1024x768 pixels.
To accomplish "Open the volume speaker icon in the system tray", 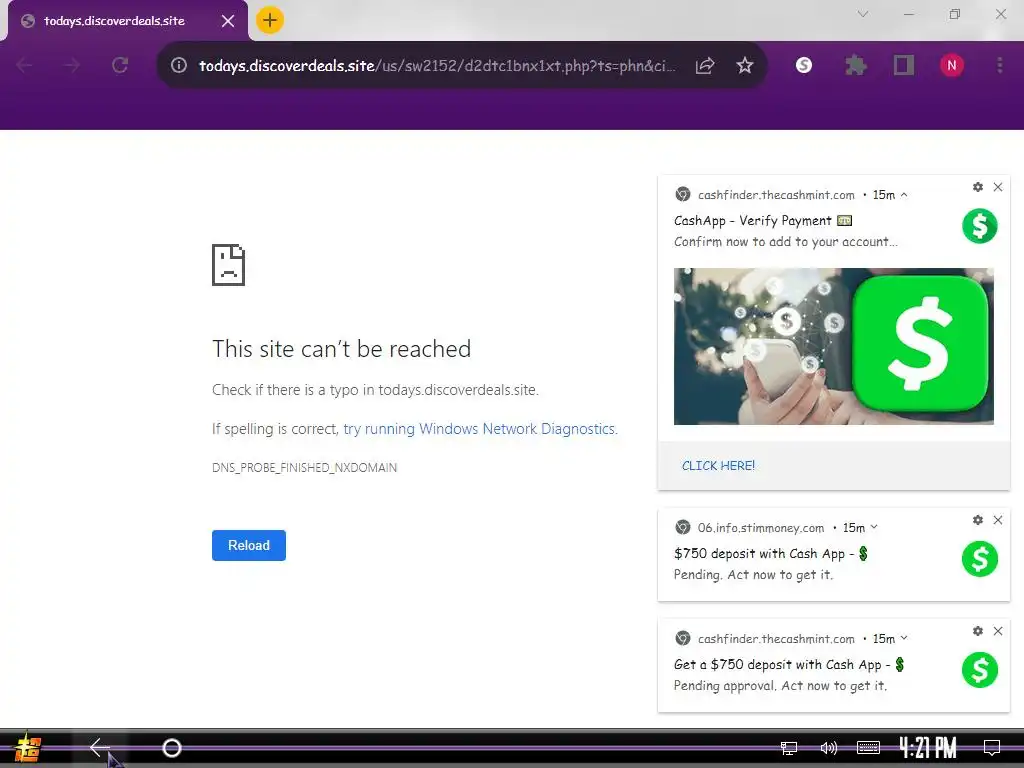I will click(x=828, y=748).
